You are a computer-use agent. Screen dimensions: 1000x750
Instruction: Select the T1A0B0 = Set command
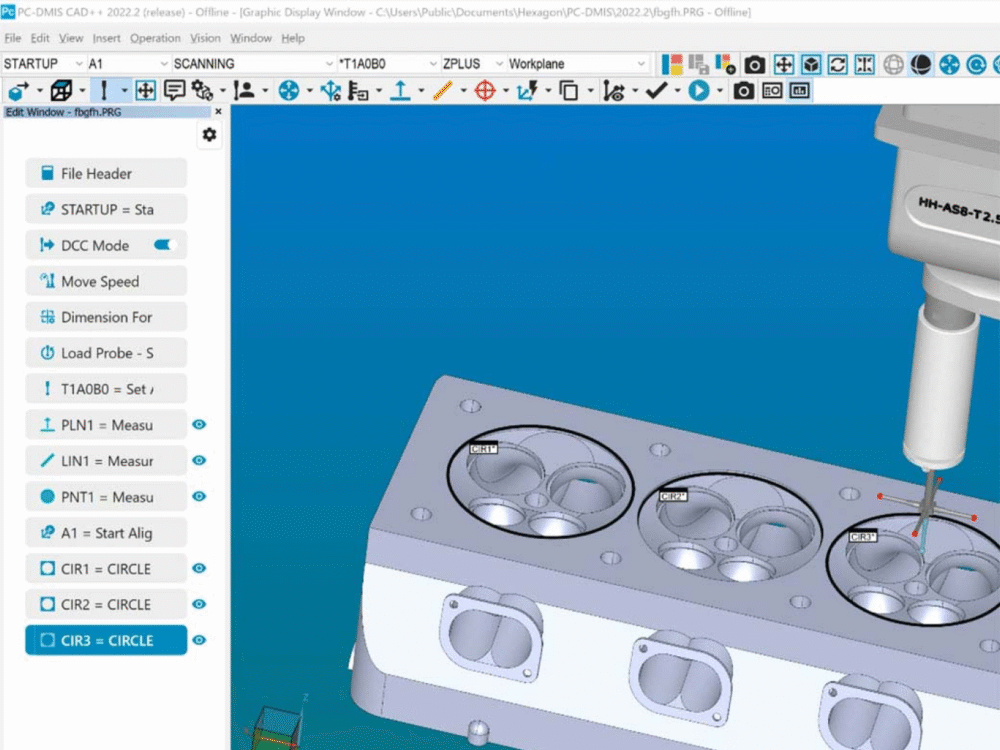pyautogui.click(x=106, y=389)
